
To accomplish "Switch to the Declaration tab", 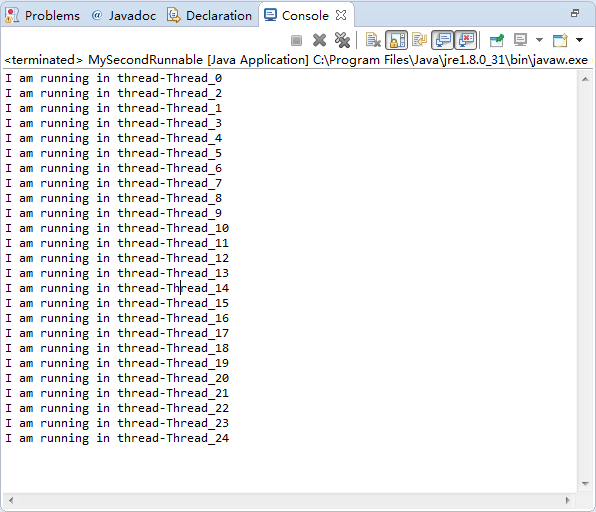I will point(219,16).
